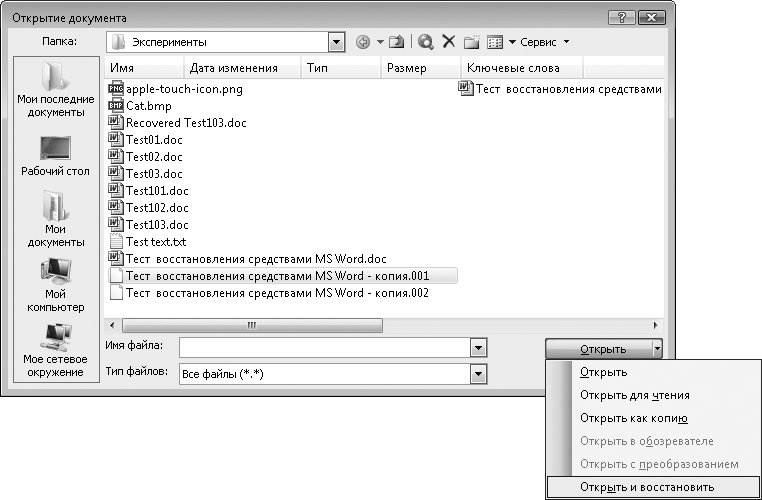Viewport: 762px width, 500px height.
Task: Select Открыть для чтения menu option
Action: pyautogui.click(x=634, y=395)
